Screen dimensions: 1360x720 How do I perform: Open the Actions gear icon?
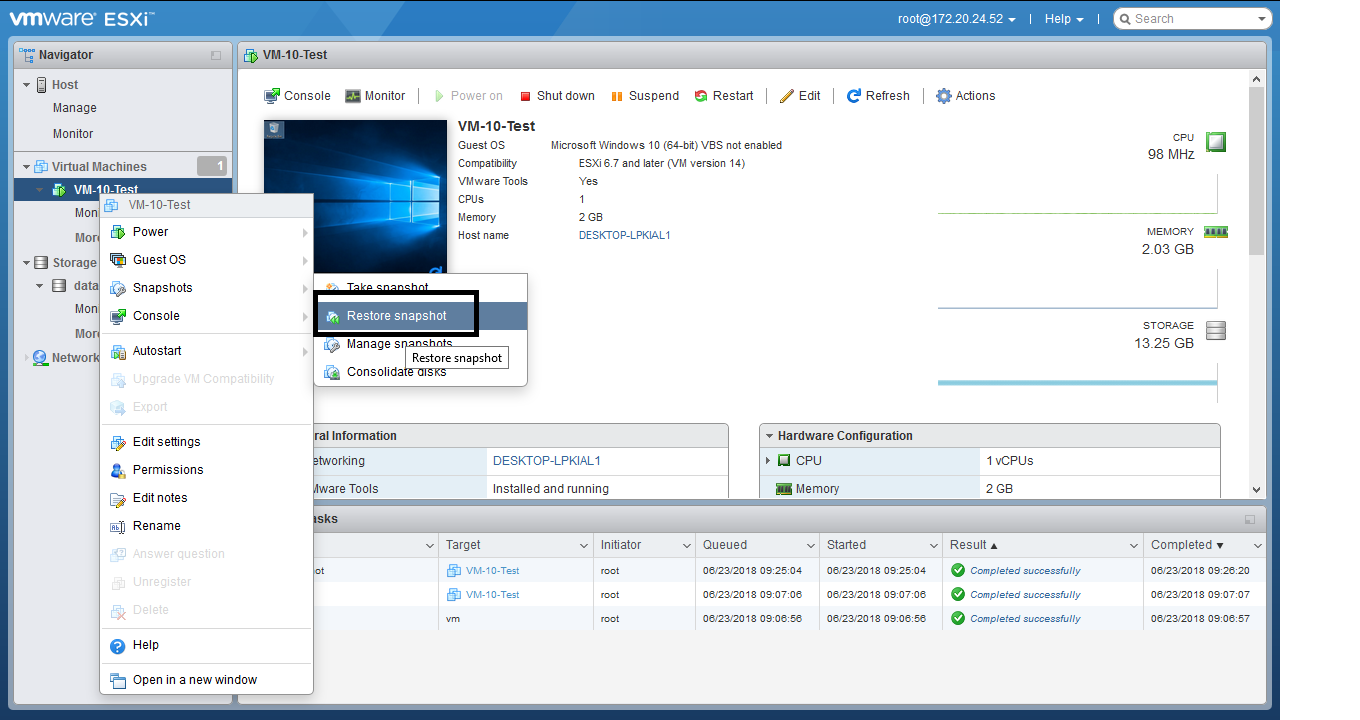pyautogui.click(x=943, y=96)
